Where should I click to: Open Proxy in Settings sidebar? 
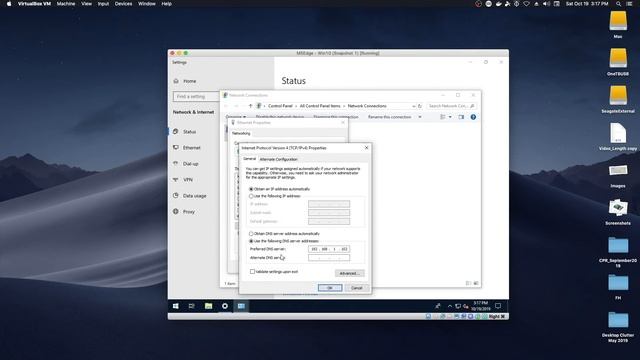pyautogui.click(x=189, y=212)
